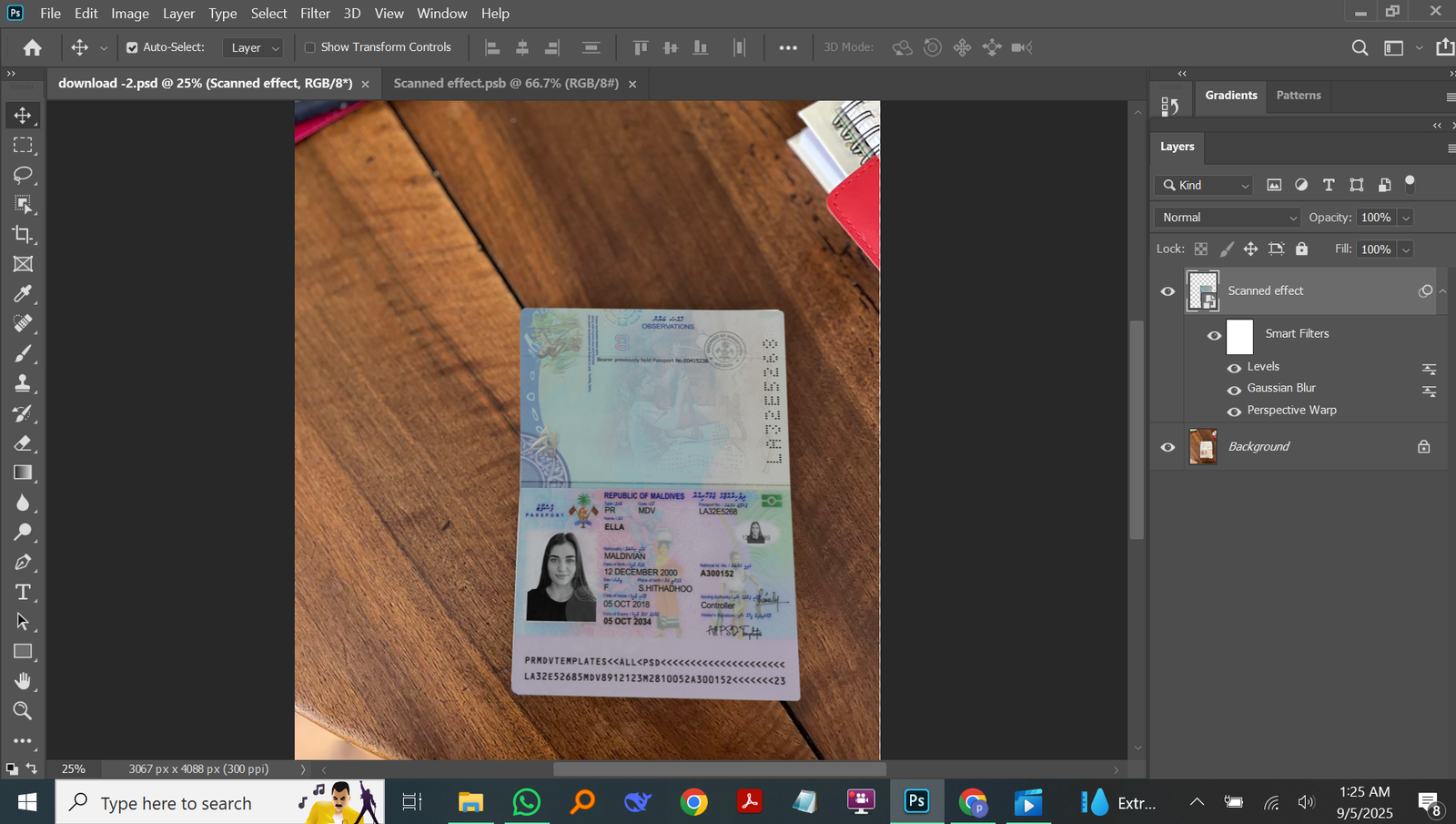Open Google Chrome from the taskbar
This screenshot has height=824, width=1456.
pos(693,802)
